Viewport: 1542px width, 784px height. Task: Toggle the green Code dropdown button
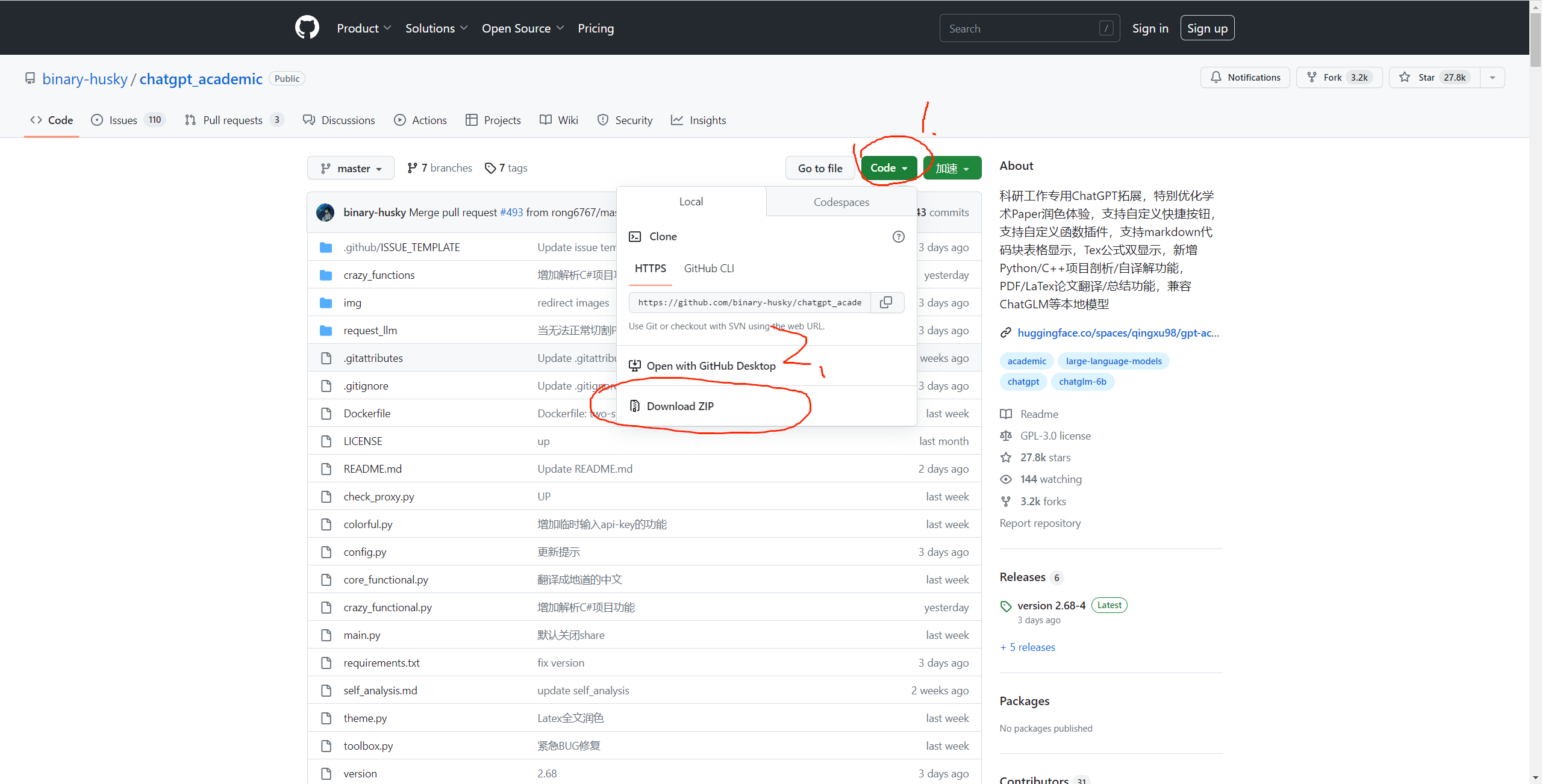coord(888,168)
